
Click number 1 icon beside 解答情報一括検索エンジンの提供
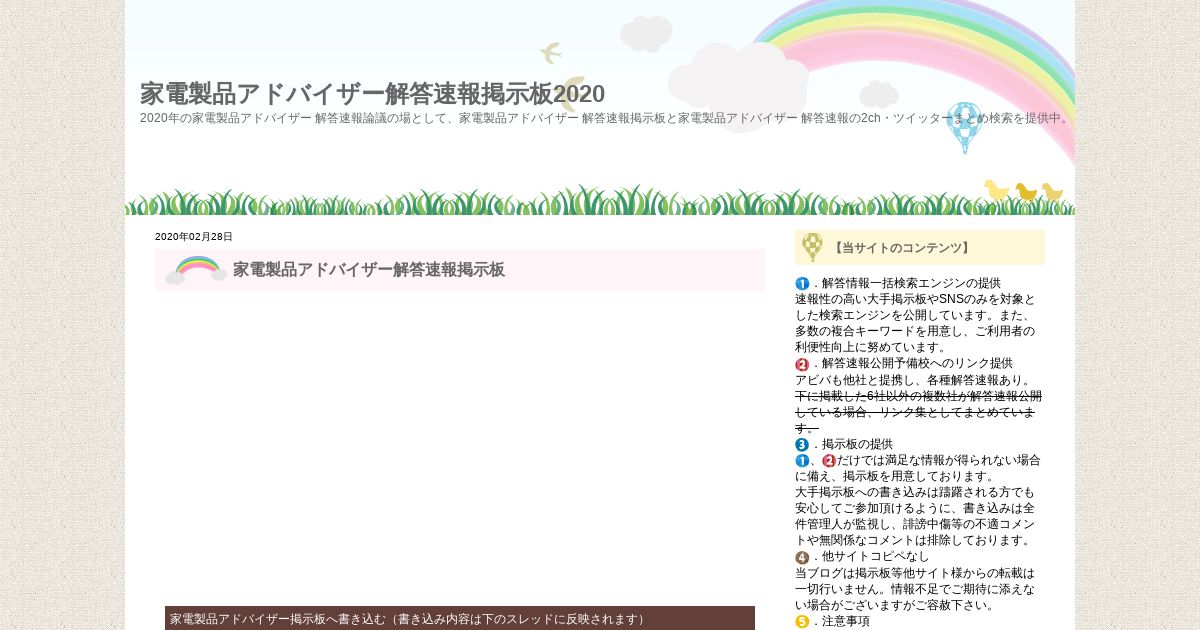pos(802,284)
